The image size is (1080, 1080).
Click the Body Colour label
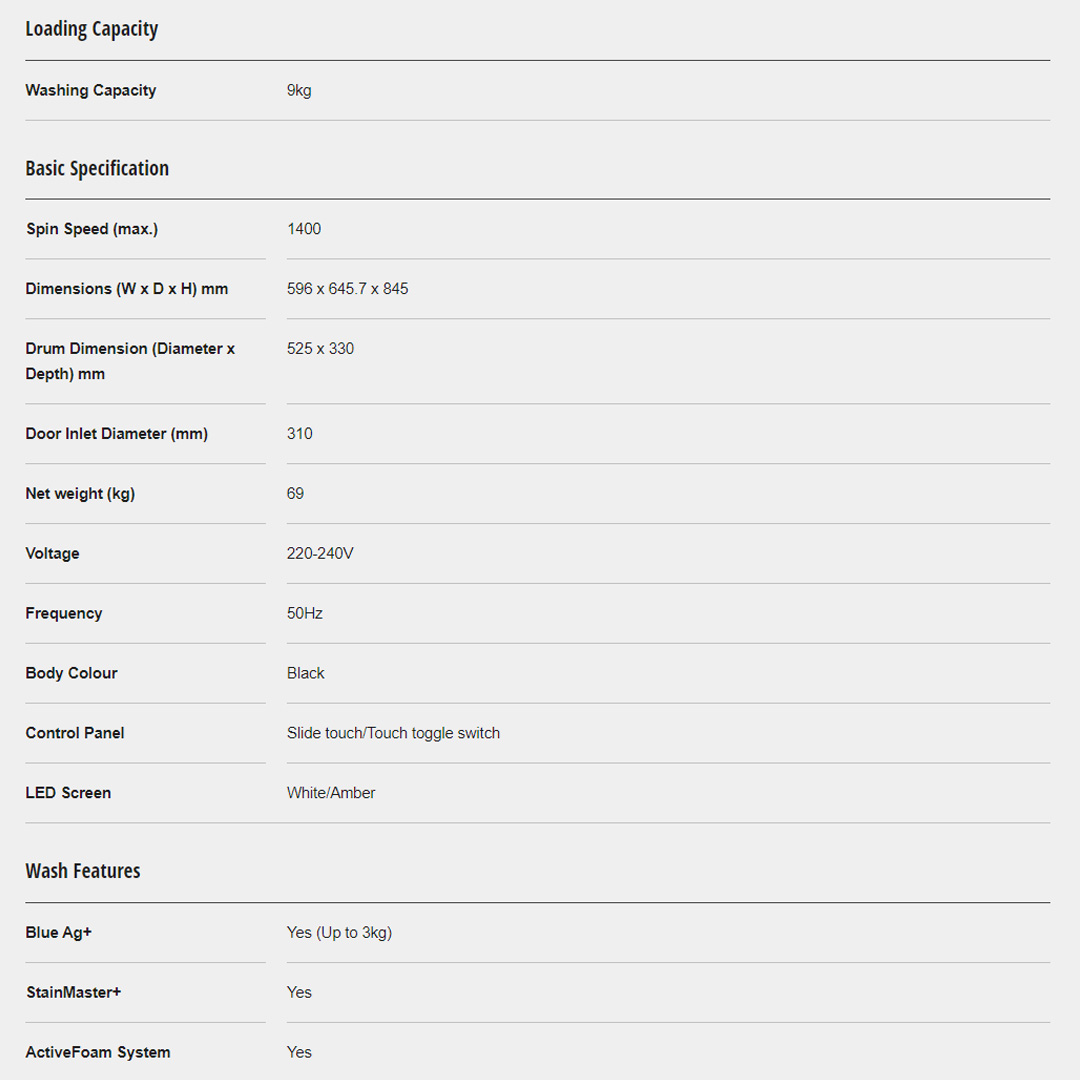72,673
